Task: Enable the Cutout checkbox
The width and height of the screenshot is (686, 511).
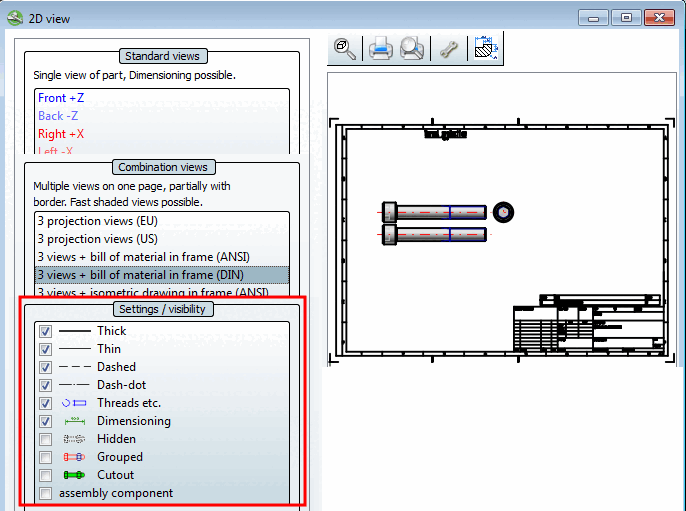Action: pos(46,475)
